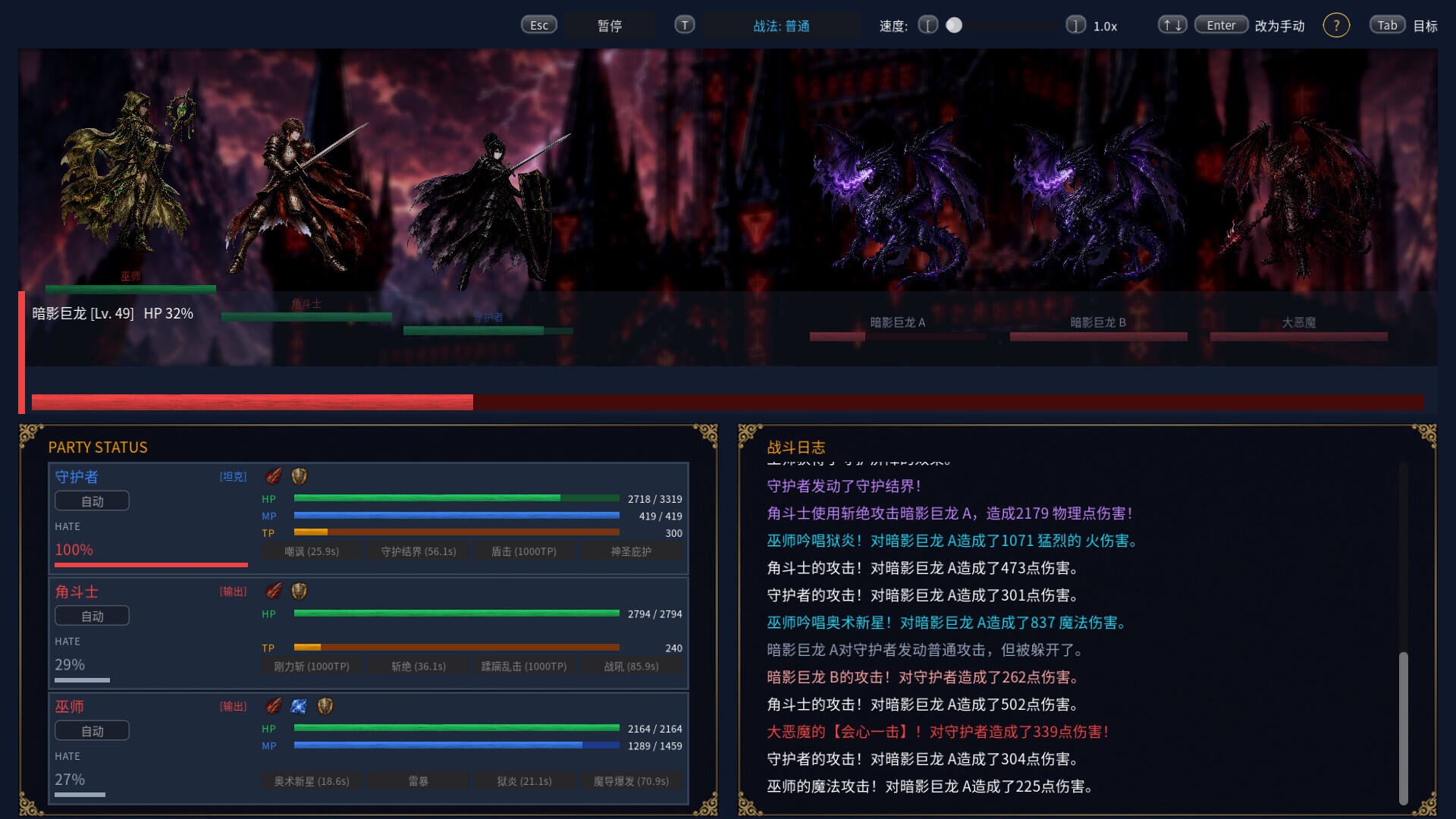The width and height of the screenshot is (1456, 819).
Task: Select the 魔导爆发 (70.9s) skill
Action: point(631,781)
